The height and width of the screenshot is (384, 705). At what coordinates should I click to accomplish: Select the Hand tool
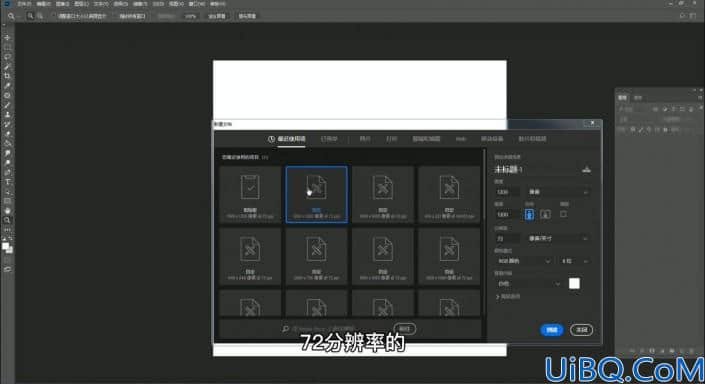(7, 210)
